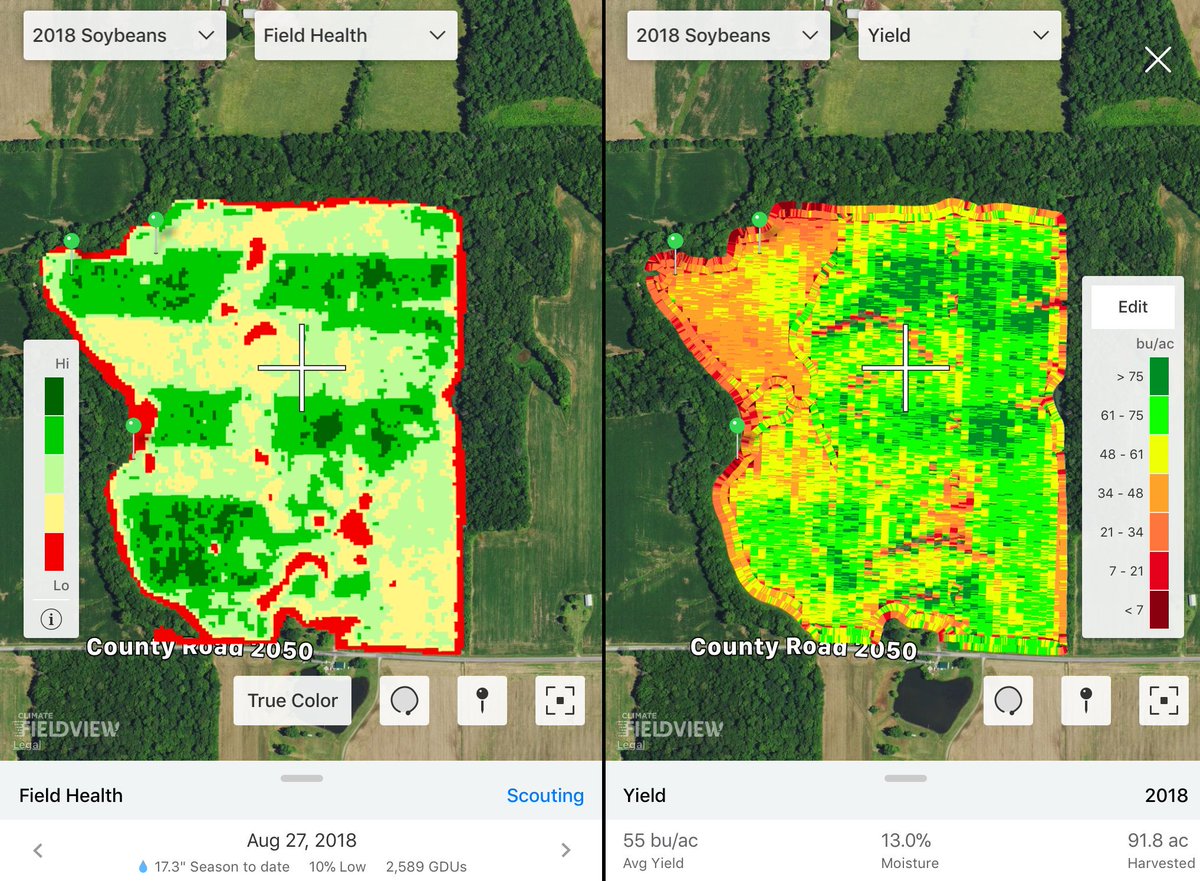1200x881 pixels.
Task: Tap the Yield panel drag handle
Action: click(x=905, y=777)
